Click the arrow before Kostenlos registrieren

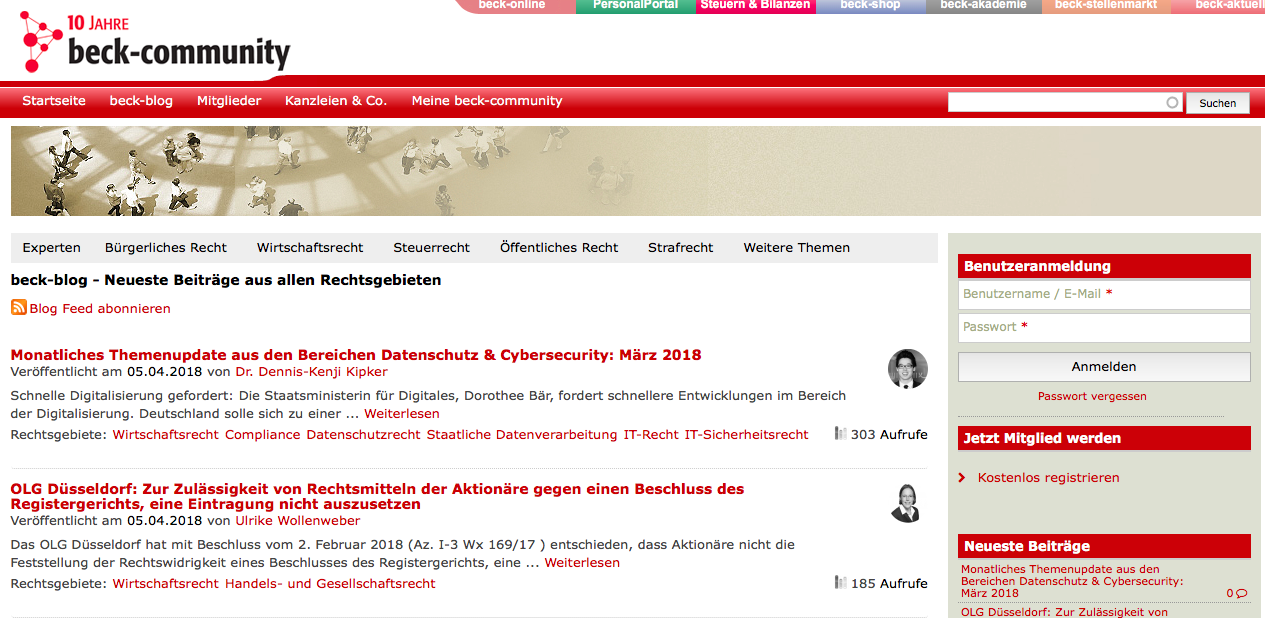[963, 478]
